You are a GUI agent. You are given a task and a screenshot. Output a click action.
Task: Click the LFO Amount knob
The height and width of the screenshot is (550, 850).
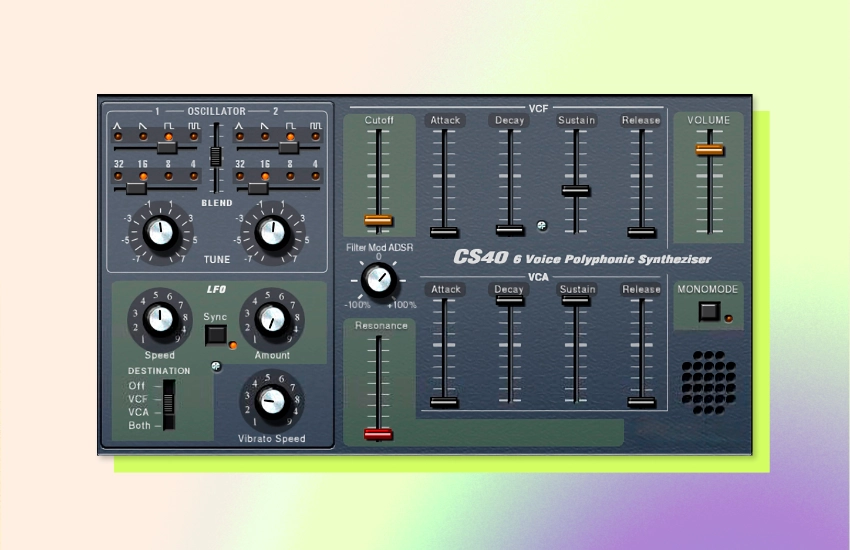coord(272,319)
